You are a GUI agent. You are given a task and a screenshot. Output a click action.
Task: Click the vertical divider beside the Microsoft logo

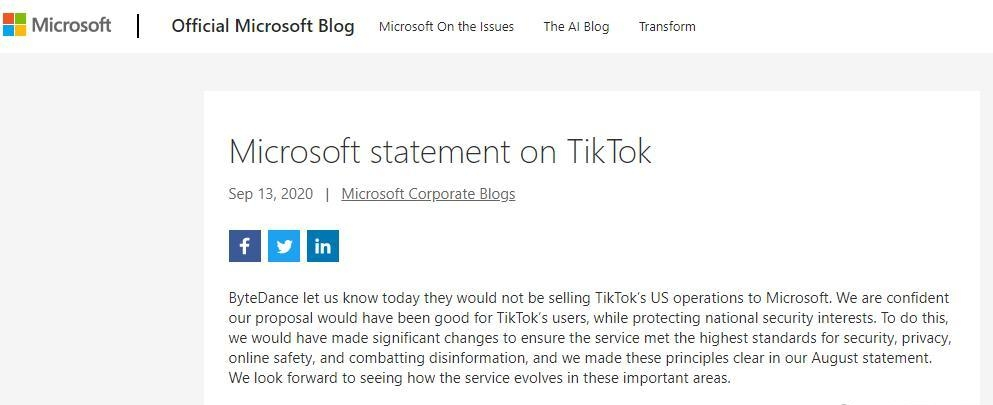pos(138,25)
